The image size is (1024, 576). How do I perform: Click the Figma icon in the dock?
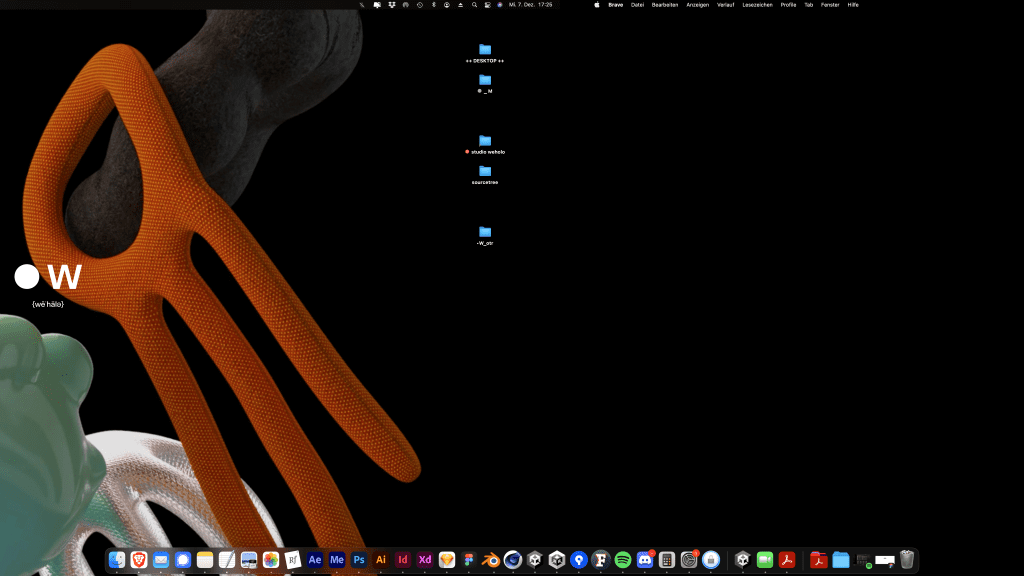(469, 560)
